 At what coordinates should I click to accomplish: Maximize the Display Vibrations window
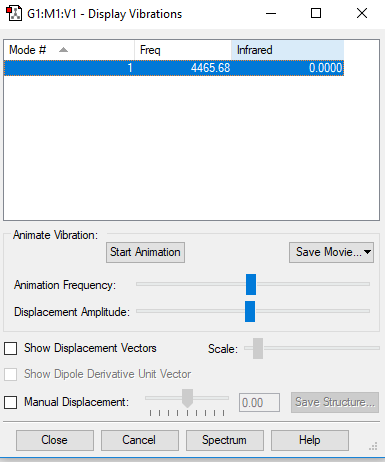click(x=316, y=14)
